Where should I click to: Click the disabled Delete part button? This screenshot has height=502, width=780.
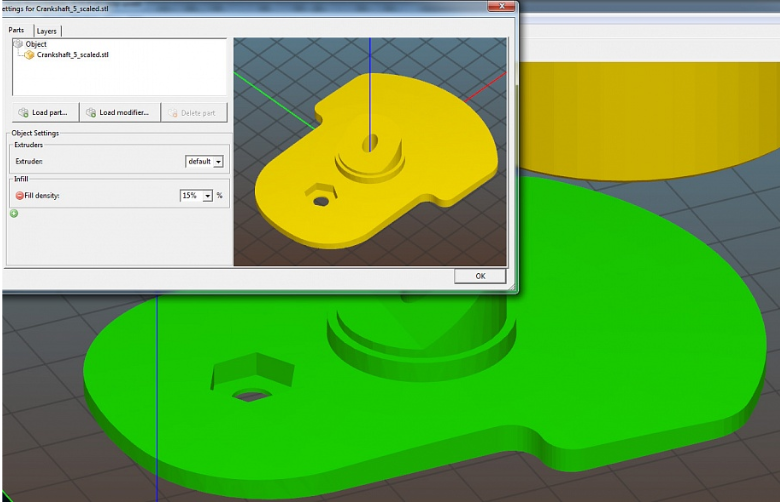pos(194,113)
